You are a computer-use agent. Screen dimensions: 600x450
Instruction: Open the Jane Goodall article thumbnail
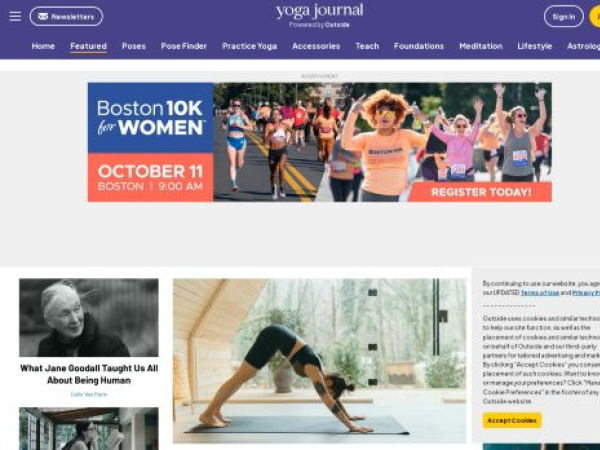click(89, 318)
